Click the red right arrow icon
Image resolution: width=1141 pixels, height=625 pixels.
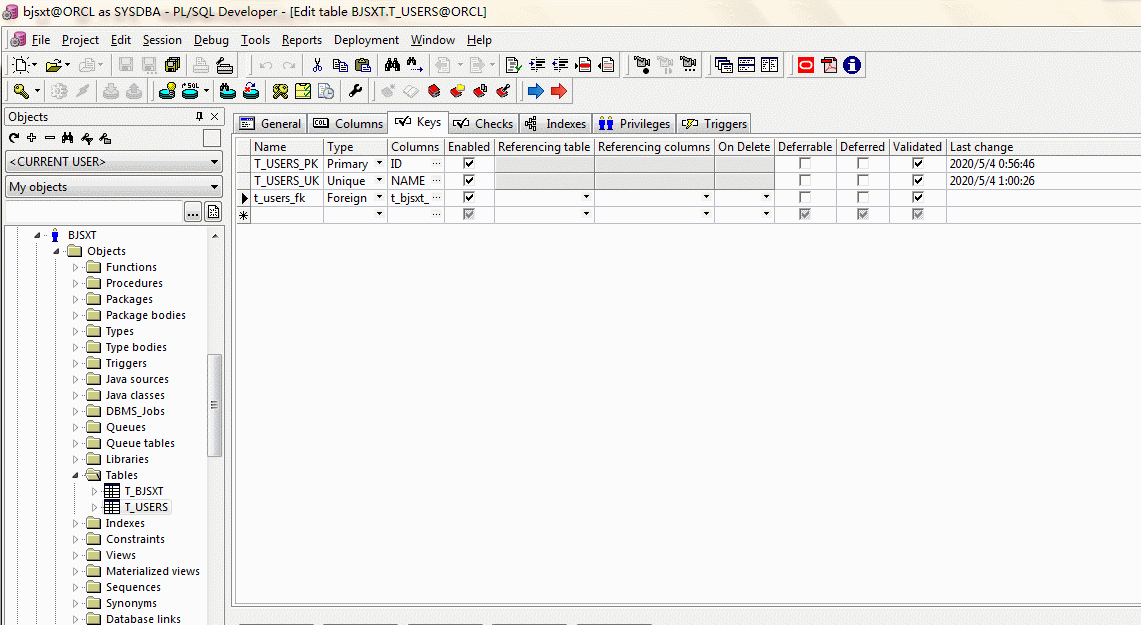559,91
